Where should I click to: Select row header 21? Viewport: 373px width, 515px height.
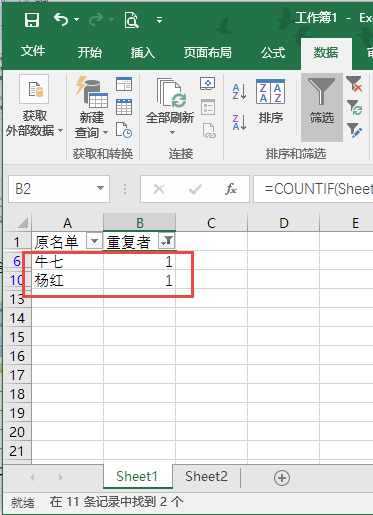coord(17,451)
